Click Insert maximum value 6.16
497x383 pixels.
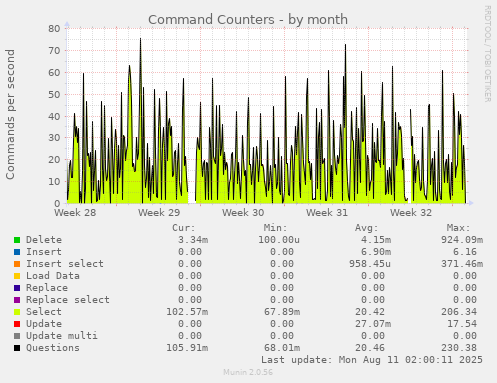click(465, 252)
